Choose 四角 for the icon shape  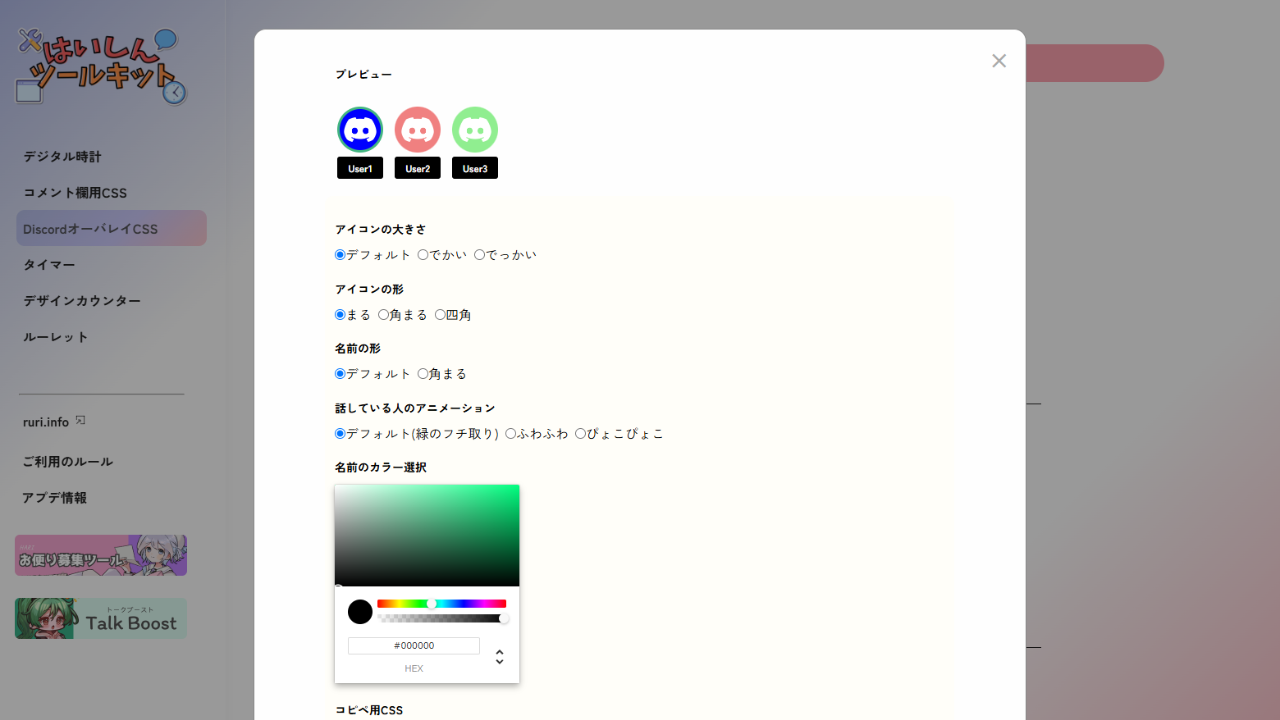(440, 314)
